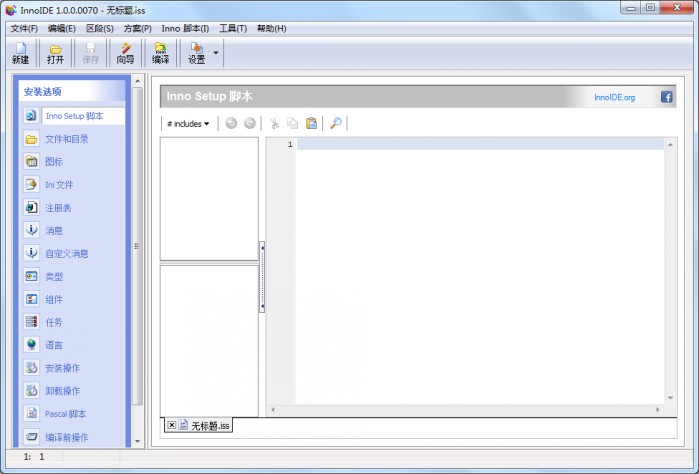Click the 打开 (Open) toolbar button
699x474 pixels.
(55, 53)
